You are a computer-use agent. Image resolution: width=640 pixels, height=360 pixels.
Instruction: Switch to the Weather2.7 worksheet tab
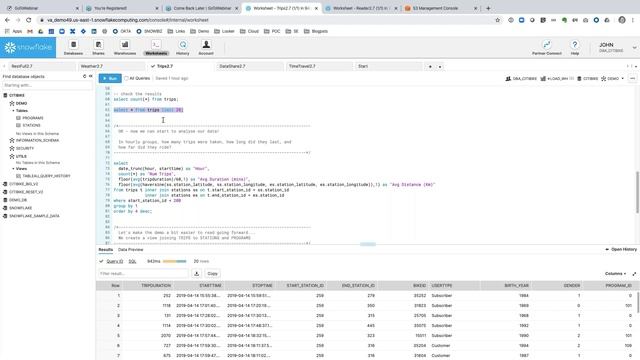tap(111, 66)
